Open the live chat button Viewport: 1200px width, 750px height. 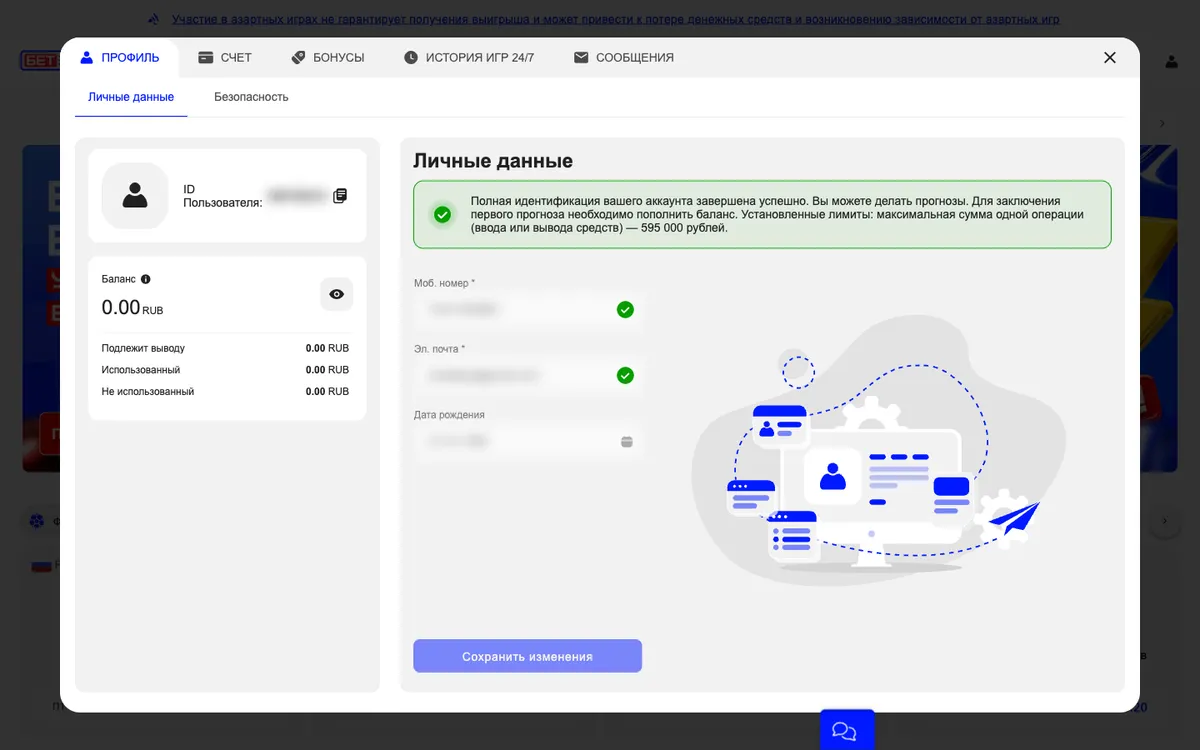(846, 731)
